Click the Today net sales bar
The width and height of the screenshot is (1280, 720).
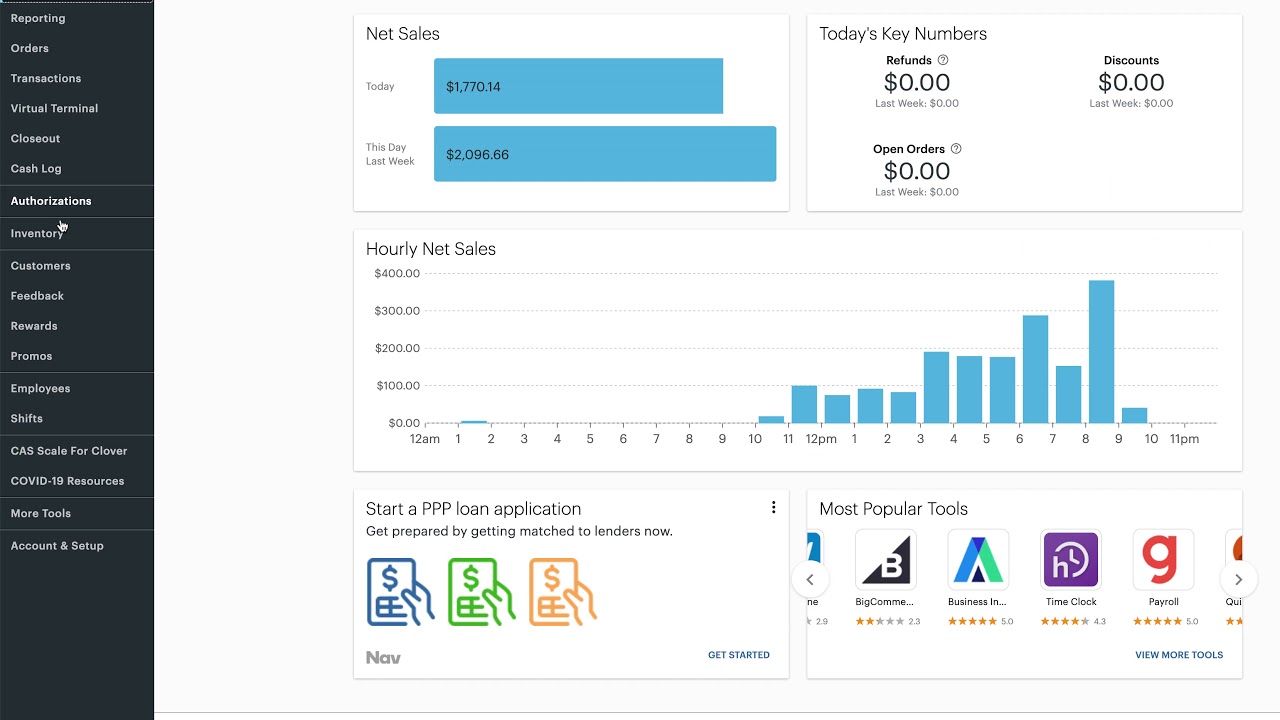[578, 86]
